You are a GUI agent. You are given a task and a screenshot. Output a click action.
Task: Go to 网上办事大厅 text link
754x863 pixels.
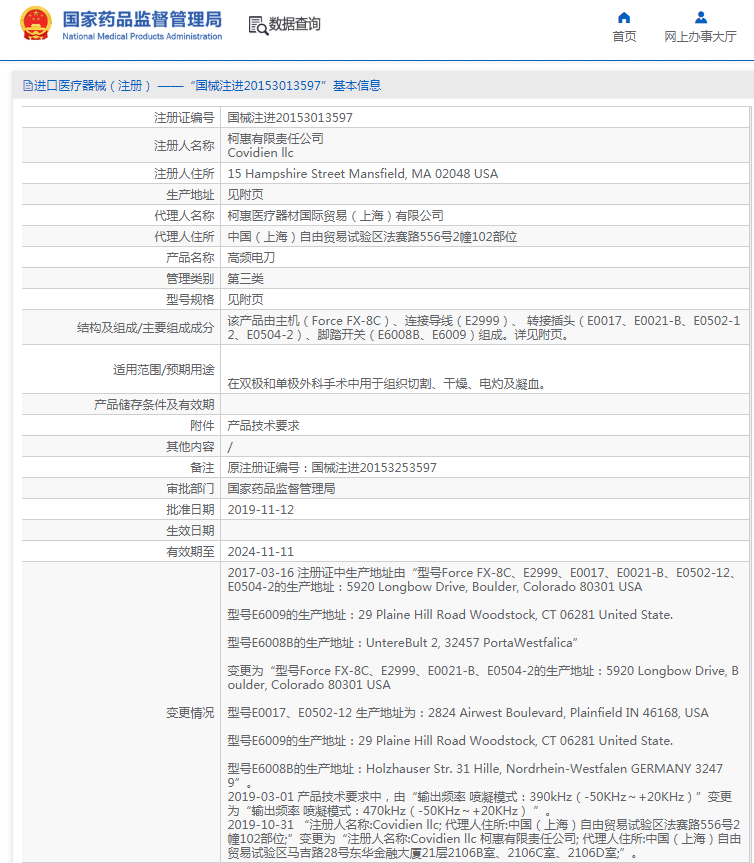click(x=700, y=37)
